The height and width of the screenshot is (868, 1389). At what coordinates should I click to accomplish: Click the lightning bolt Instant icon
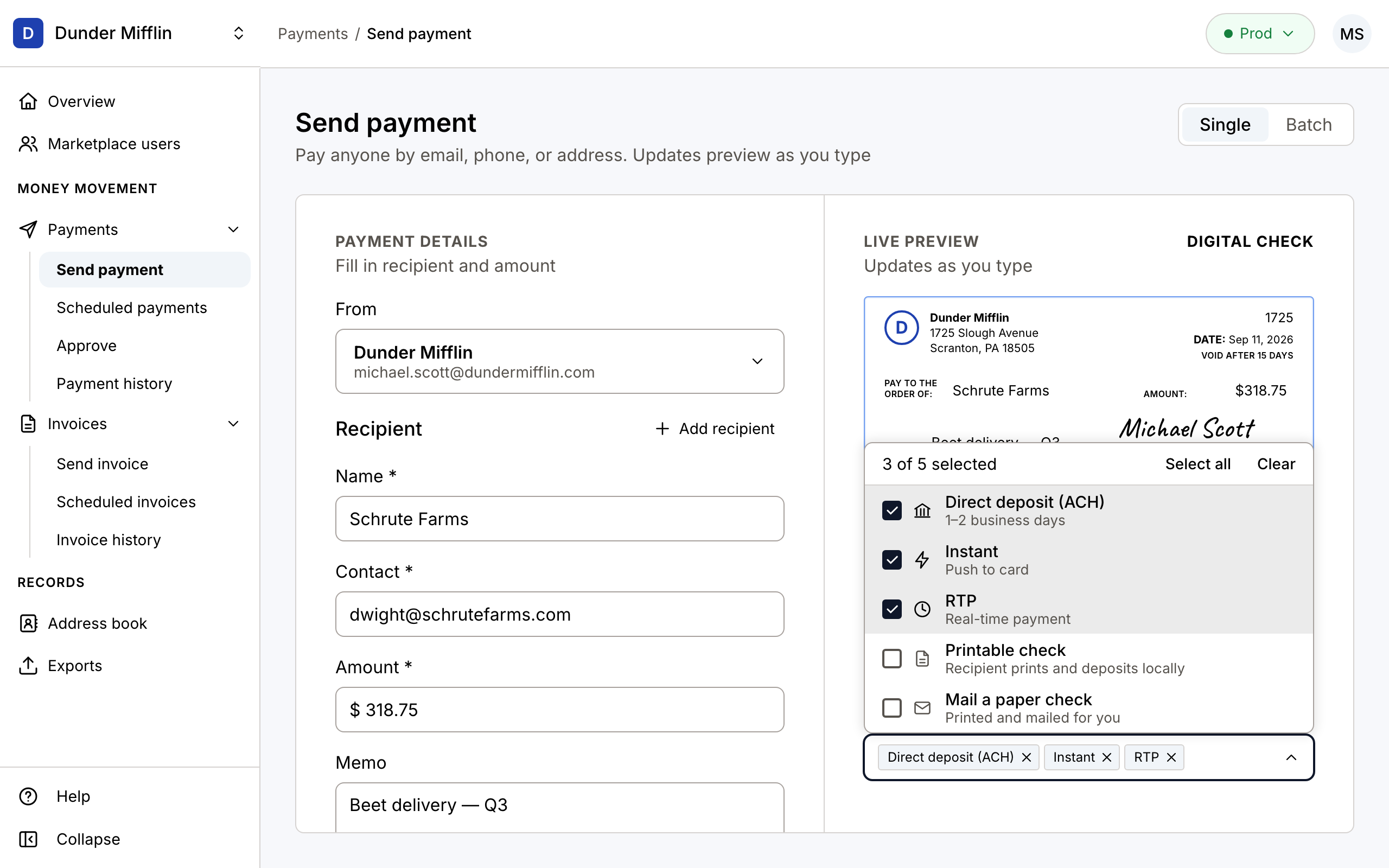[922, 560]
